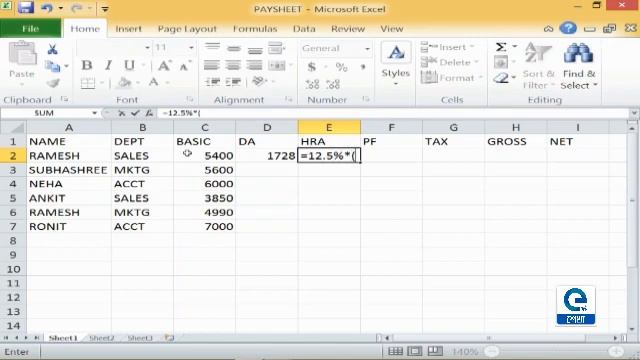This screenshot has width=640, height=360.
Task: Switch to the Review tab
Action: point(348,29)
